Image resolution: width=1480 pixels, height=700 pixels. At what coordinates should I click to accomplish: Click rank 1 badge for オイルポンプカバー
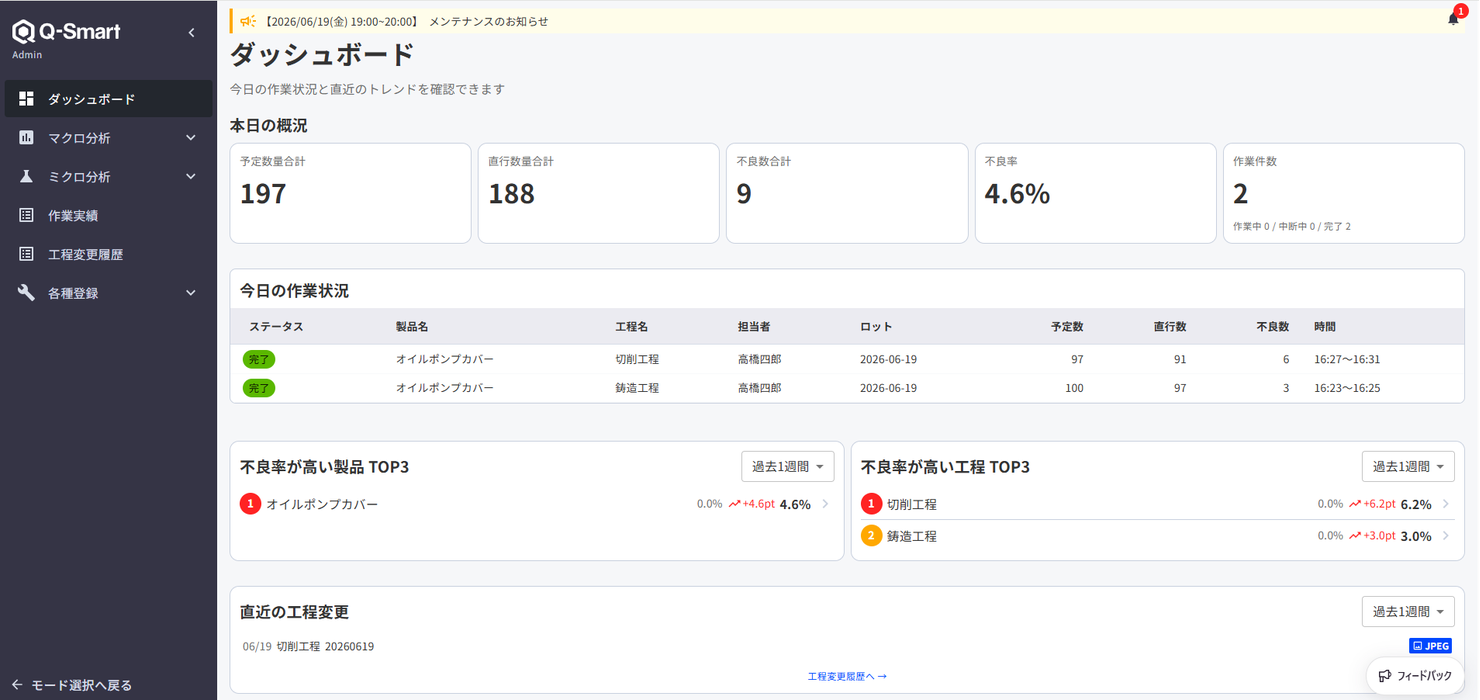(x=250, y=504)
